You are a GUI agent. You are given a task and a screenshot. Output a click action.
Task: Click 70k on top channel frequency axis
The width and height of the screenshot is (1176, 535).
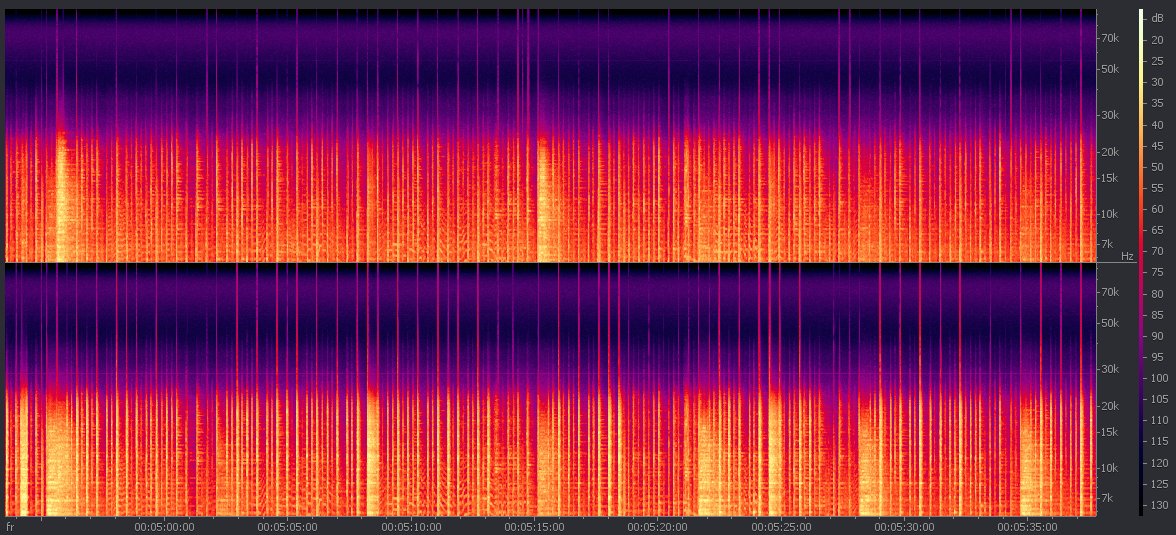coord(1110,38)
